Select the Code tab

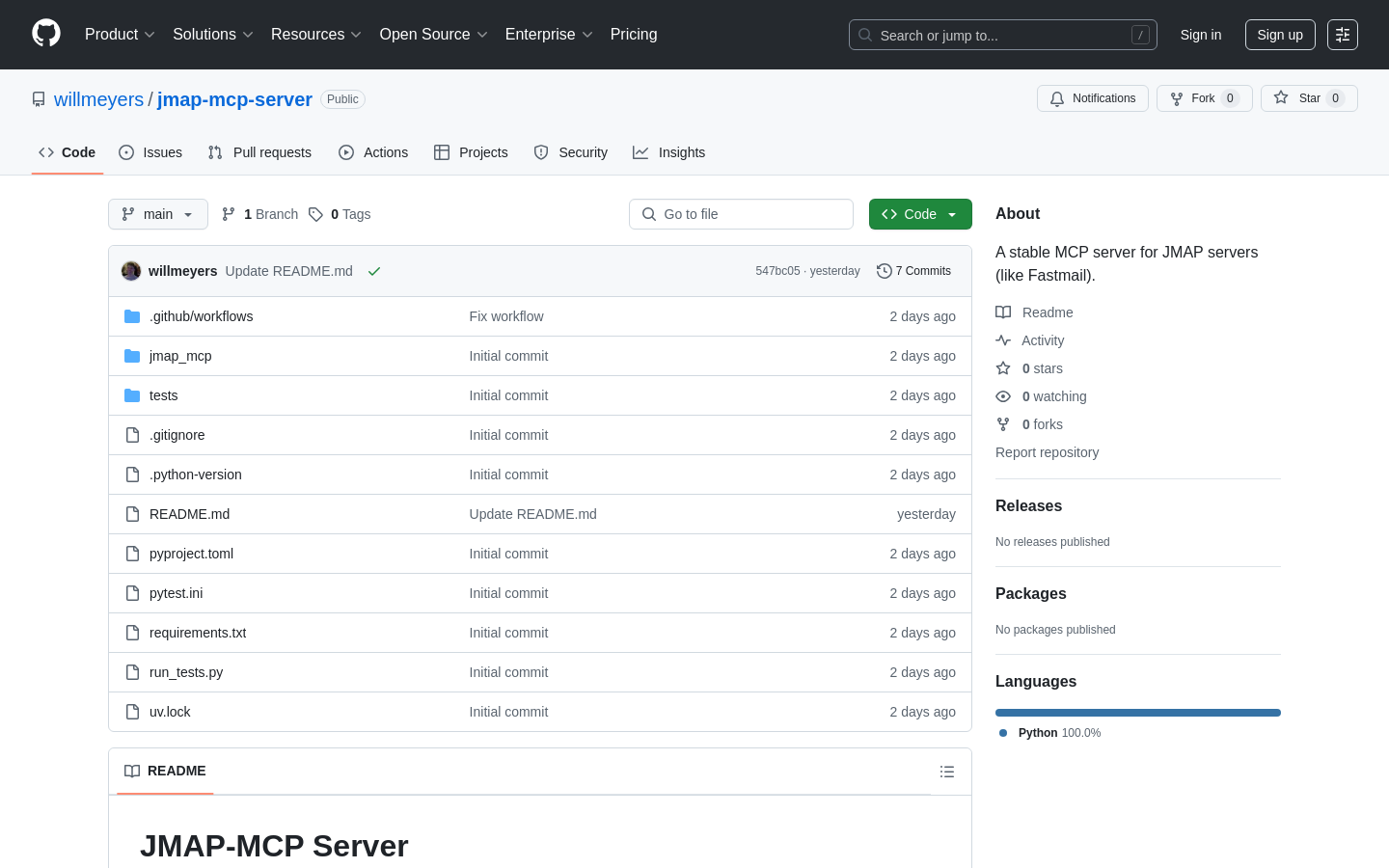pyautogui.click(x=68, y=152)
